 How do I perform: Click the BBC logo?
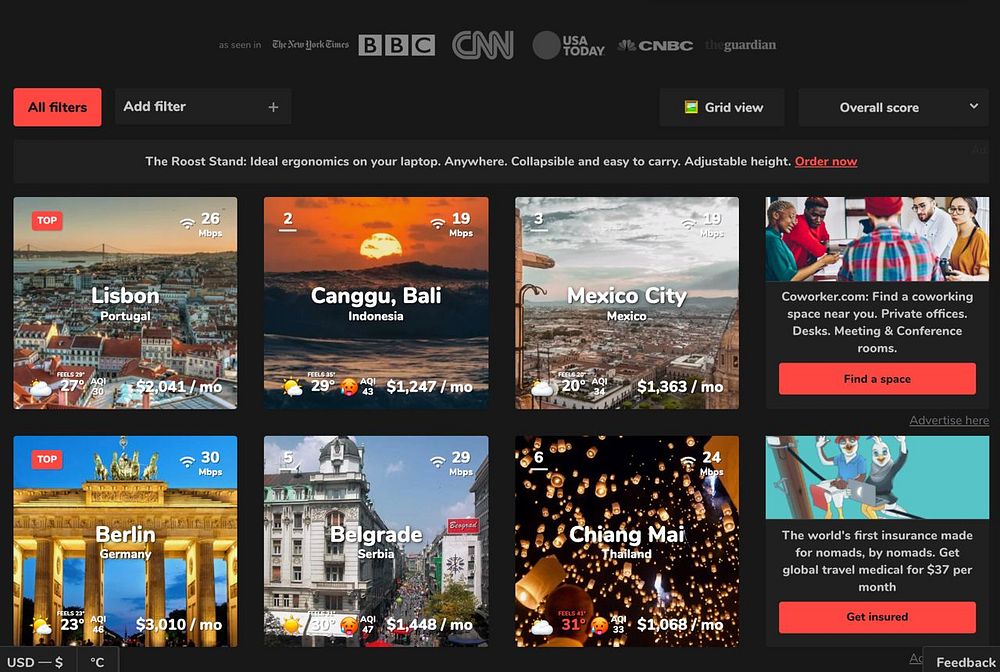pos(397,45)
